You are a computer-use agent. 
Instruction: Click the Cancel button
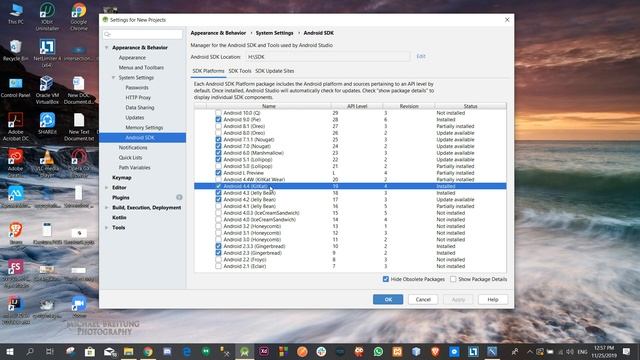pos(423,300)
